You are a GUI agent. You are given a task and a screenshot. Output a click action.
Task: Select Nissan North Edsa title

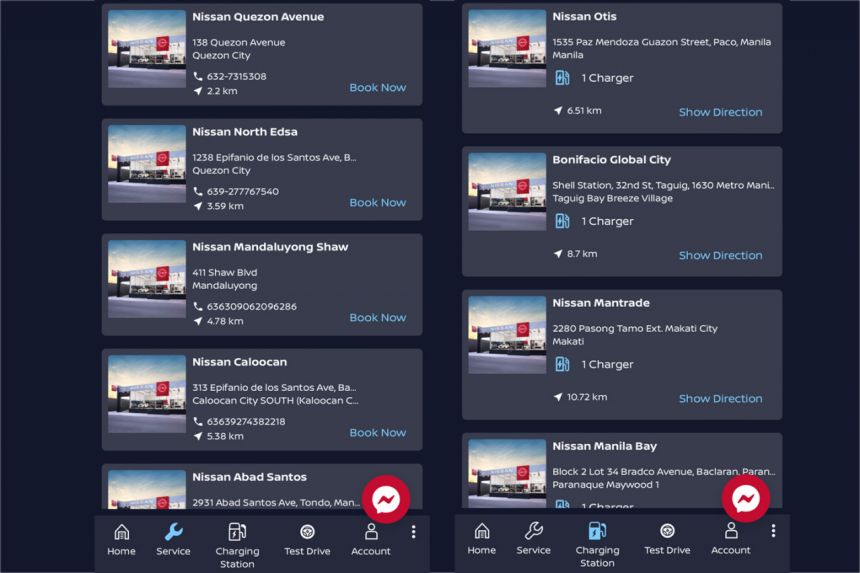[x=245, y=132]
